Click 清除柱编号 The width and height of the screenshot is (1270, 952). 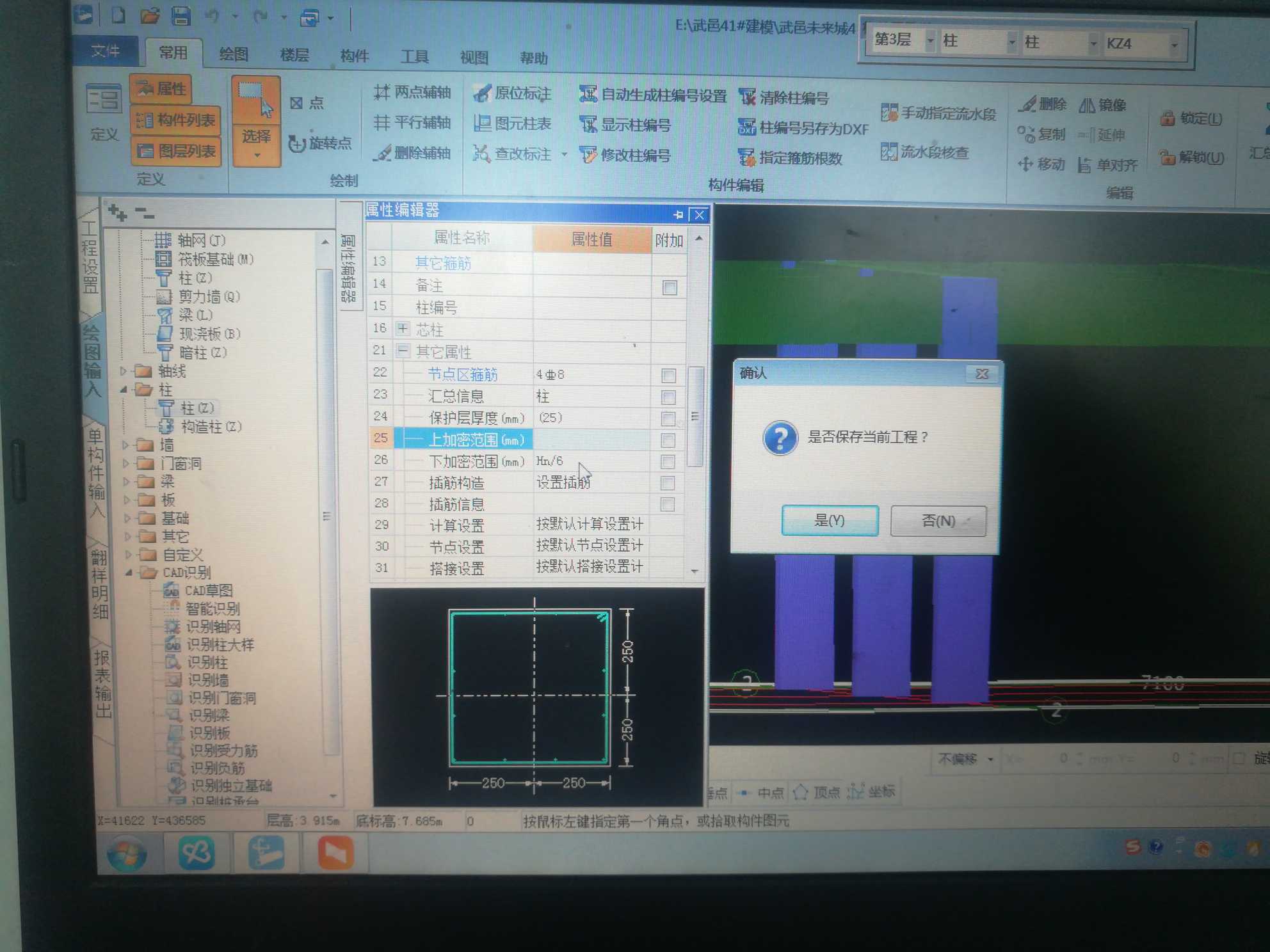click(x=784, y=97)
